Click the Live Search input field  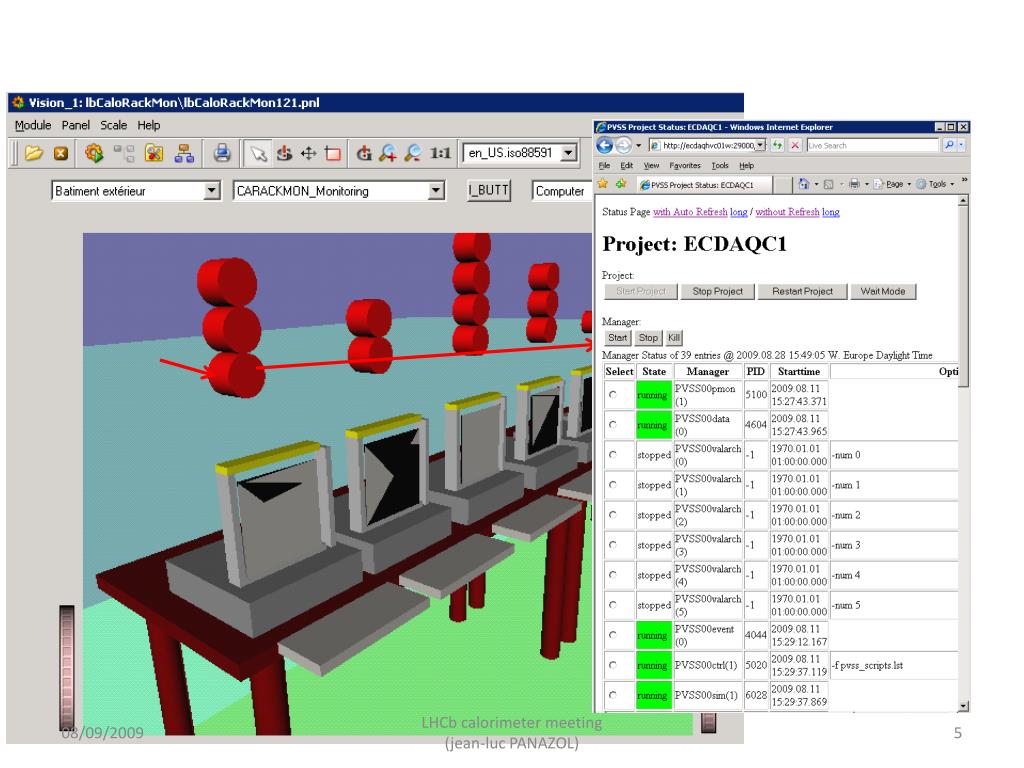tap(873, 146)
